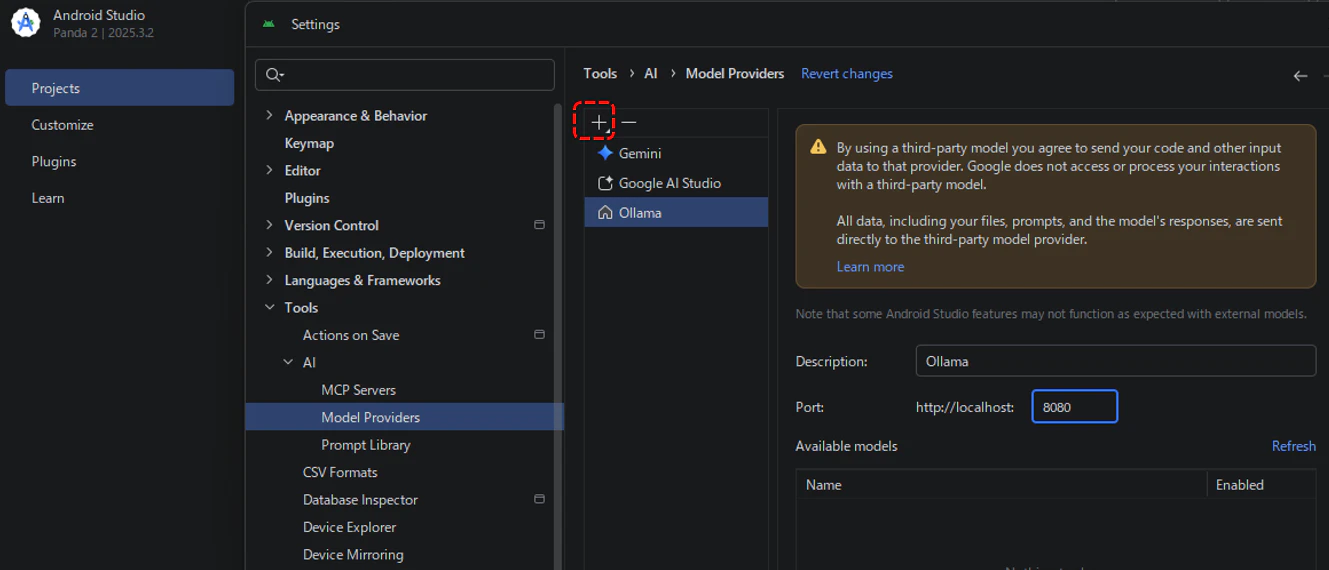Click the Ollama home icon
Viewport: 1329px width, 570px height.
coord(605,212)
